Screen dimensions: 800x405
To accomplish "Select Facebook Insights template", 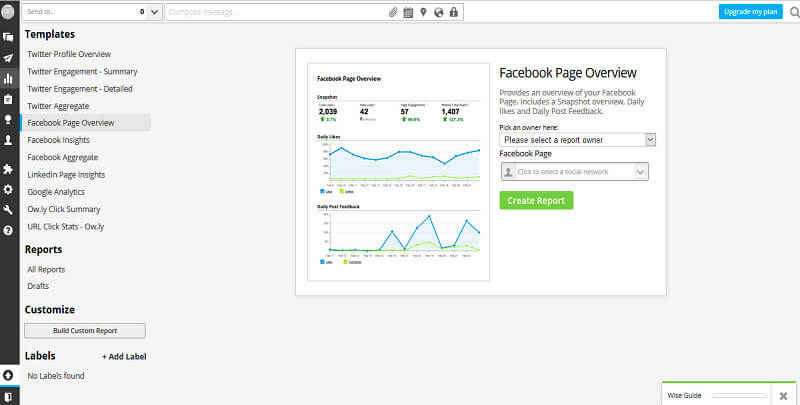I will (59, 140).
